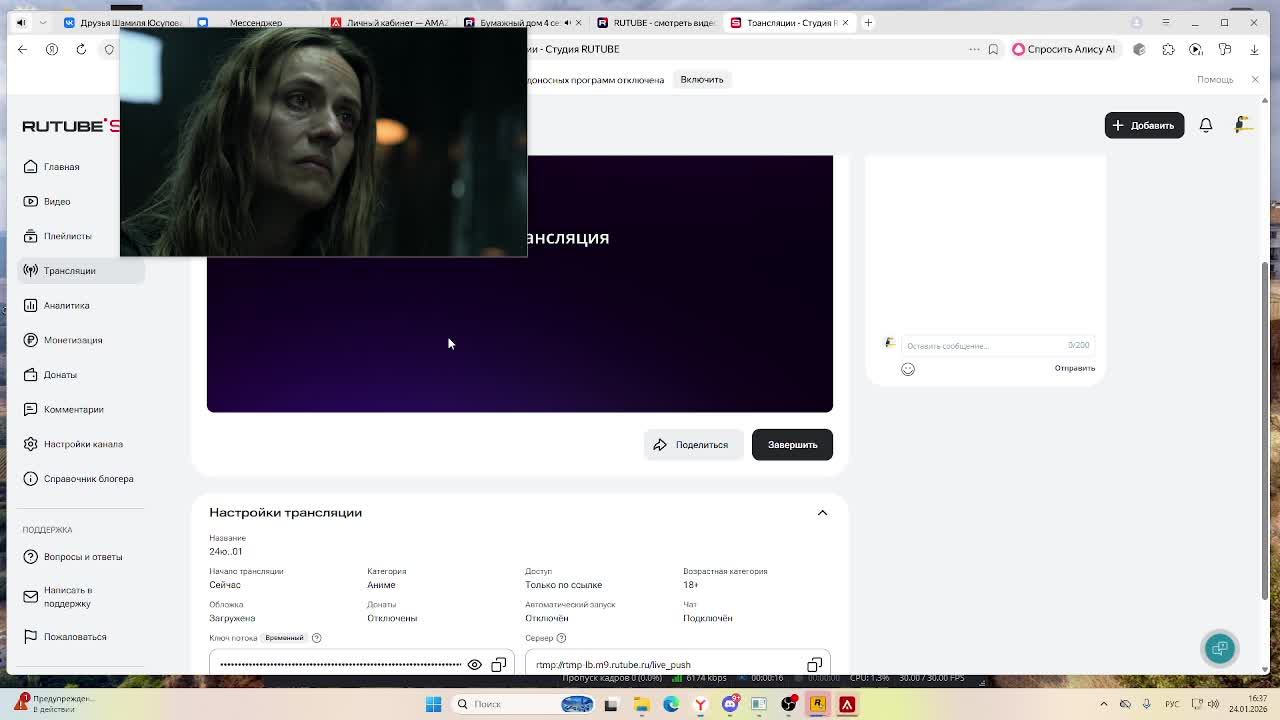Open the Windows Start menu
This screenshot has height=720, width=1280.
(x=433, y=704)
